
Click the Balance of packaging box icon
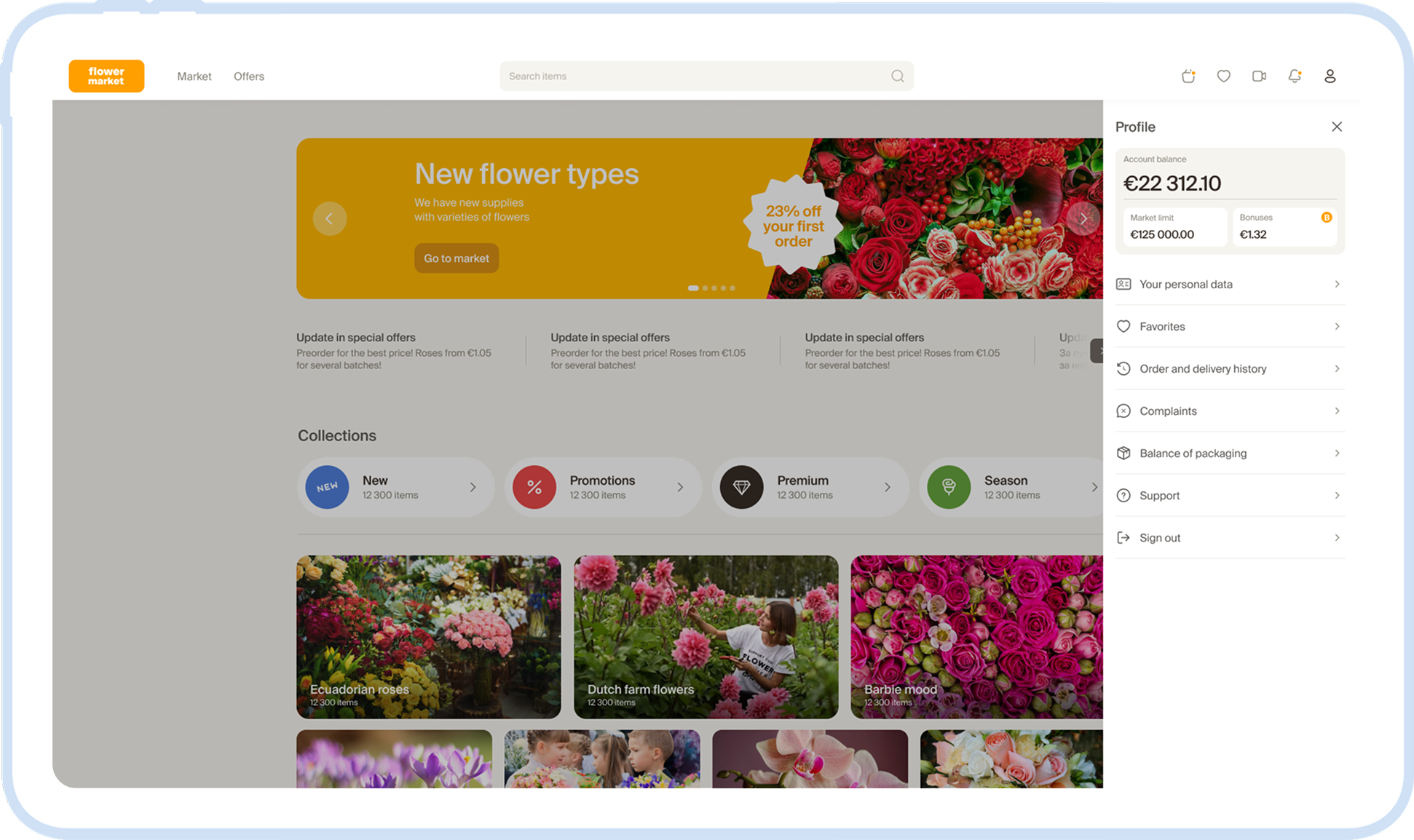tap(1123, 453)
